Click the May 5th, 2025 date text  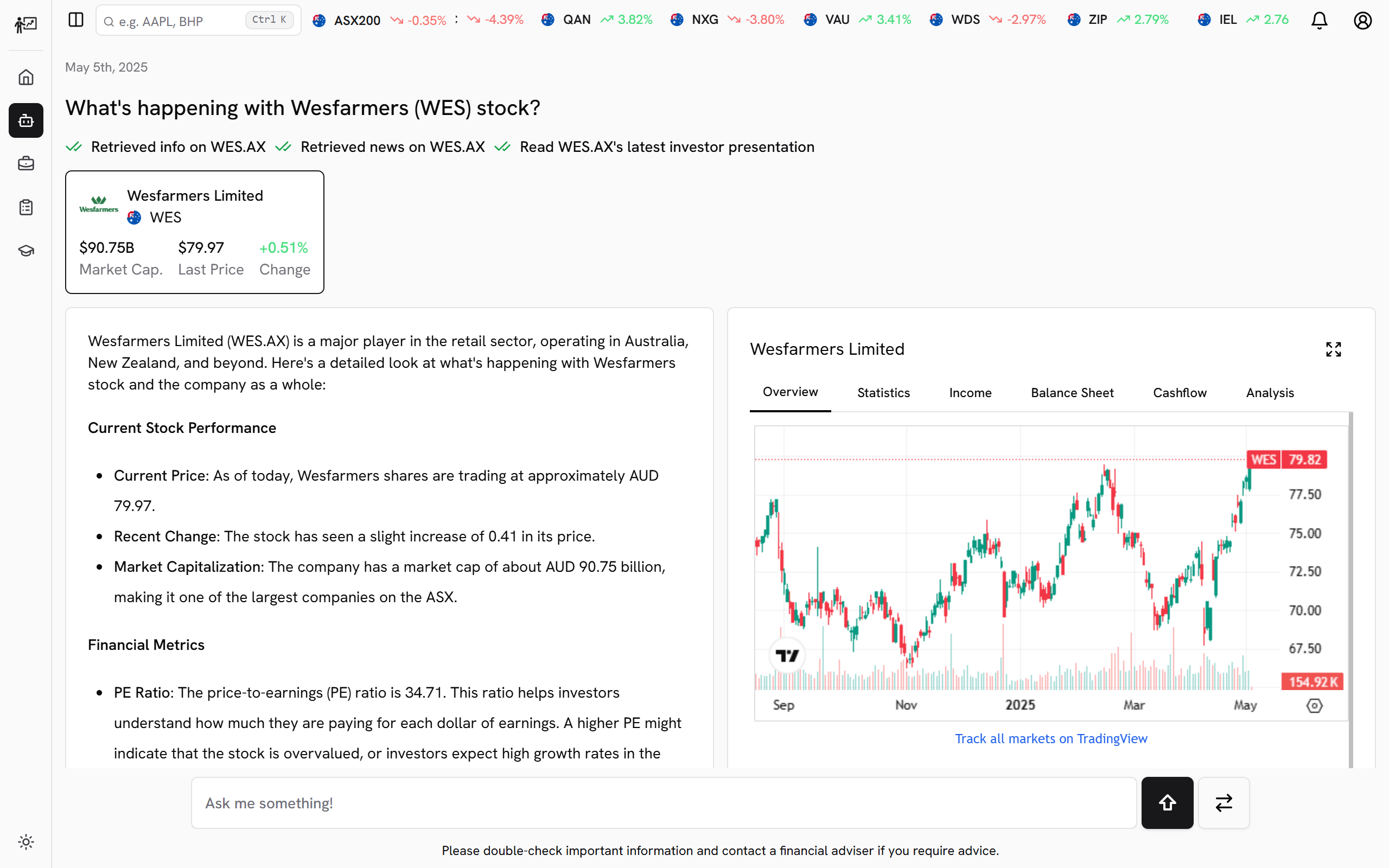106,67
